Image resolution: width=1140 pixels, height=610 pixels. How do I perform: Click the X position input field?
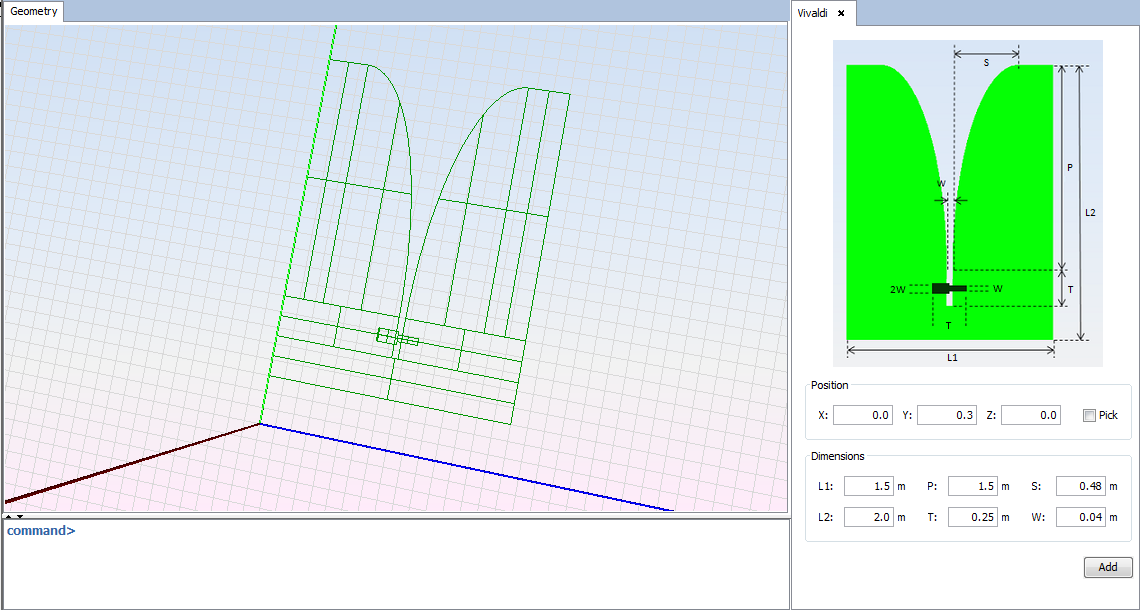pyautogui.click(x=863, y=415)
